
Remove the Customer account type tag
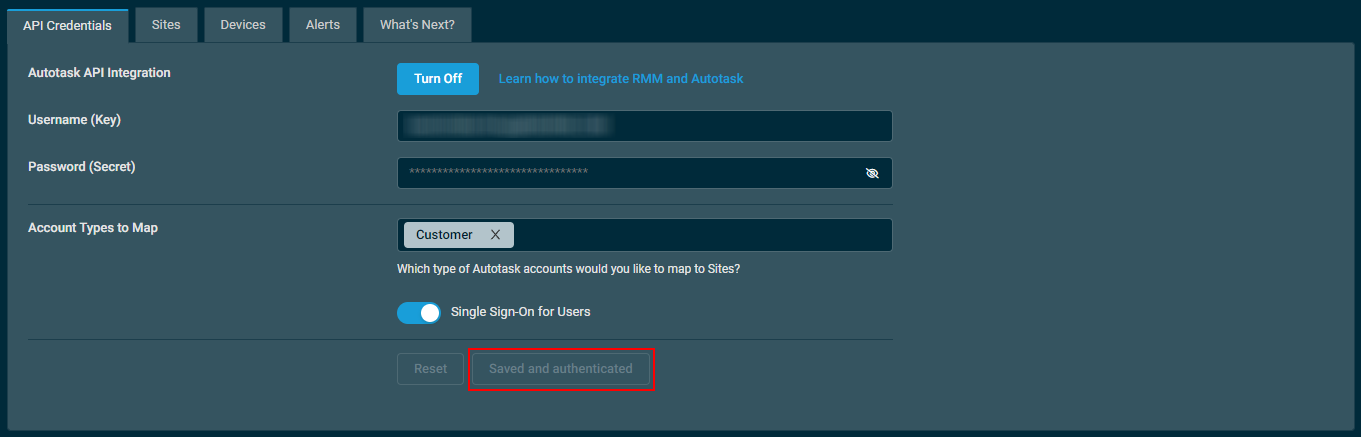pos(495,235)
